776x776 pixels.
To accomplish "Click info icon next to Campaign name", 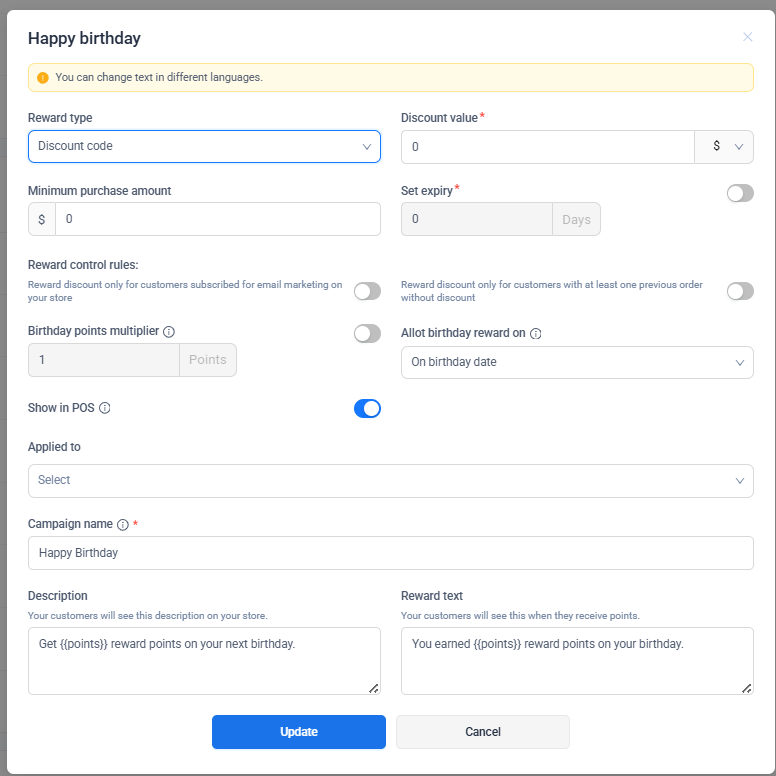I will click(123, 524).
